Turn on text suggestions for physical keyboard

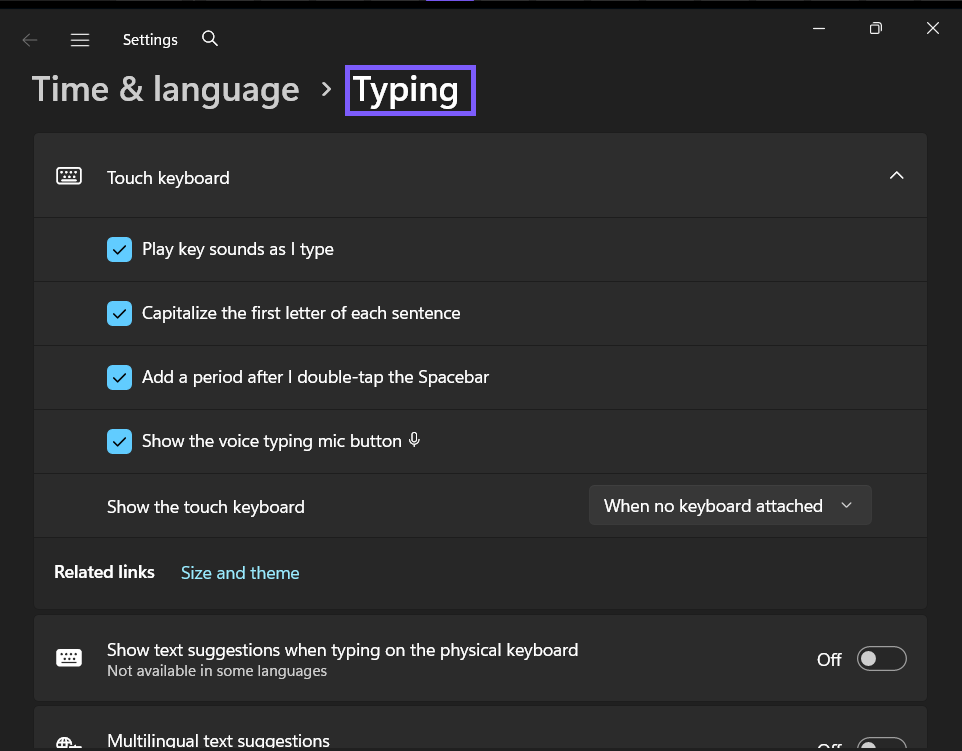click(882, 659)
